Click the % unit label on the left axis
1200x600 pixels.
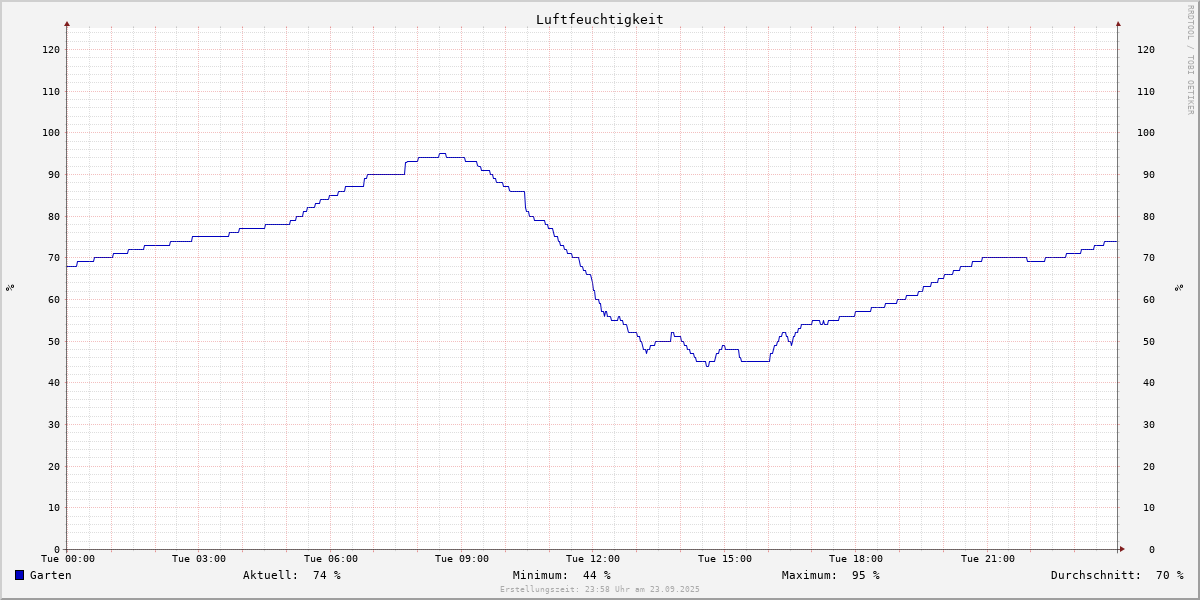click(10, 287)
